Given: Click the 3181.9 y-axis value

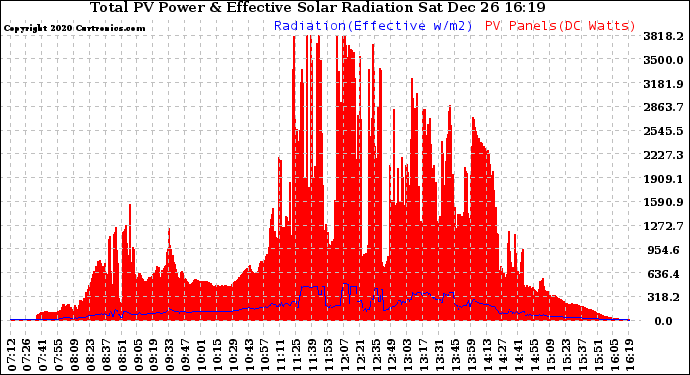Looking at the screenshot, I should (x=663, y=84).
